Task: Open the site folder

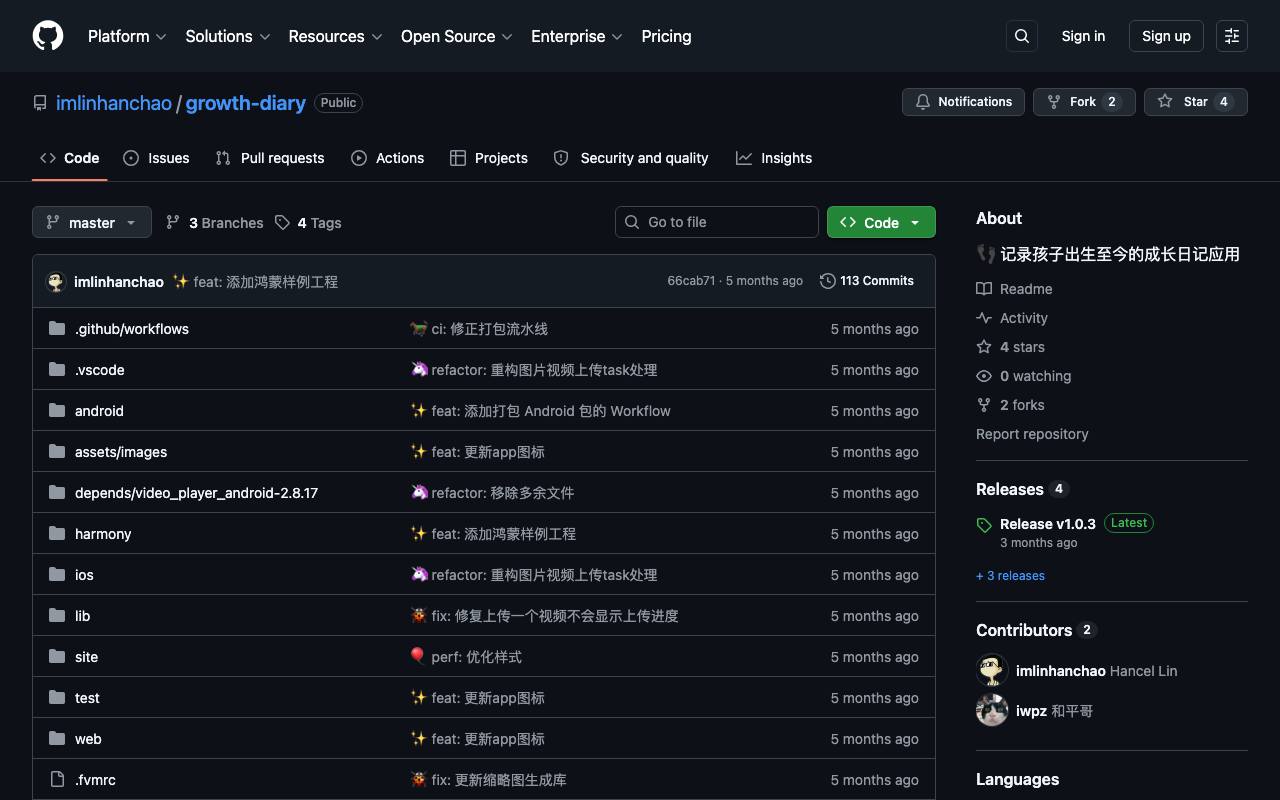Action: [86, 657]
